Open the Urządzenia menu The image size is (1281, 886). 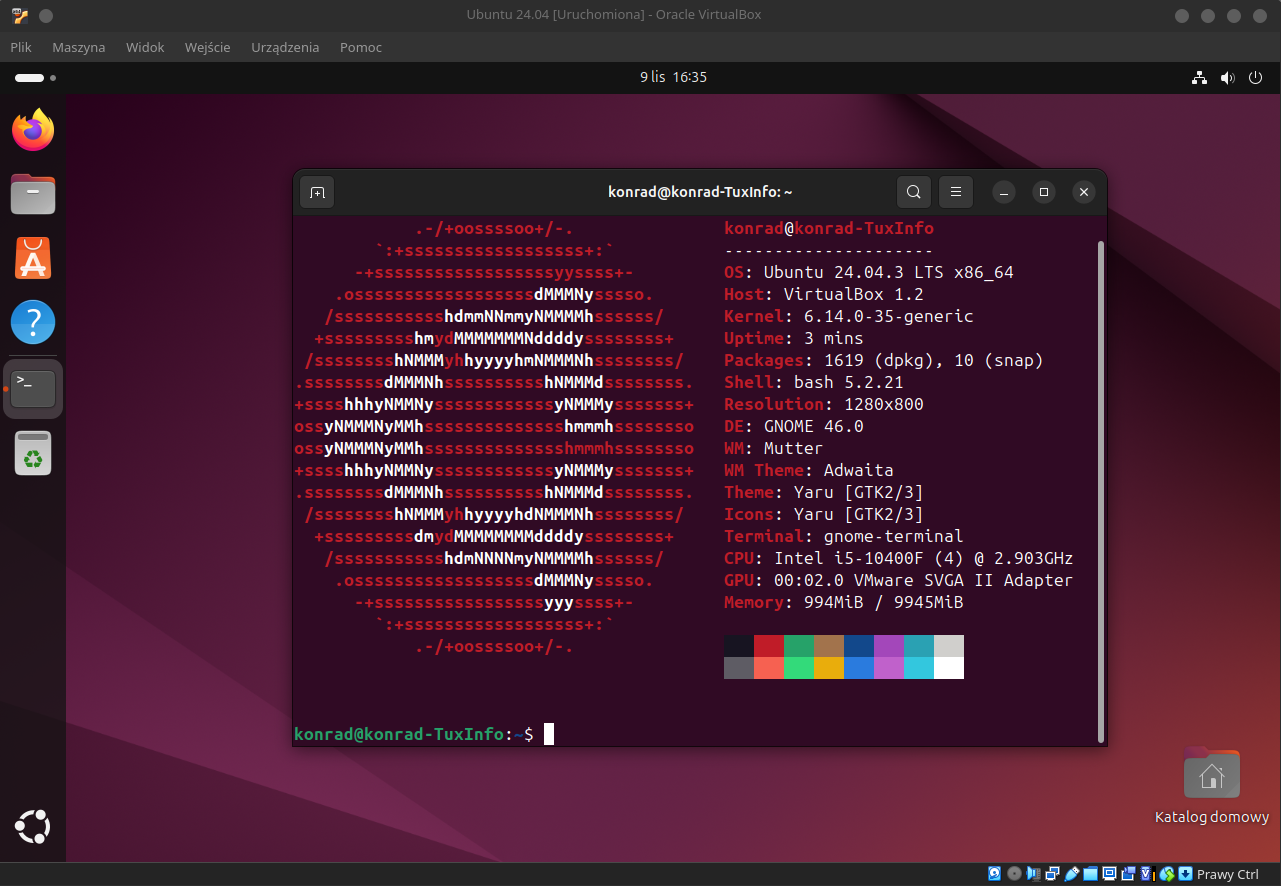tap(285, 47)
